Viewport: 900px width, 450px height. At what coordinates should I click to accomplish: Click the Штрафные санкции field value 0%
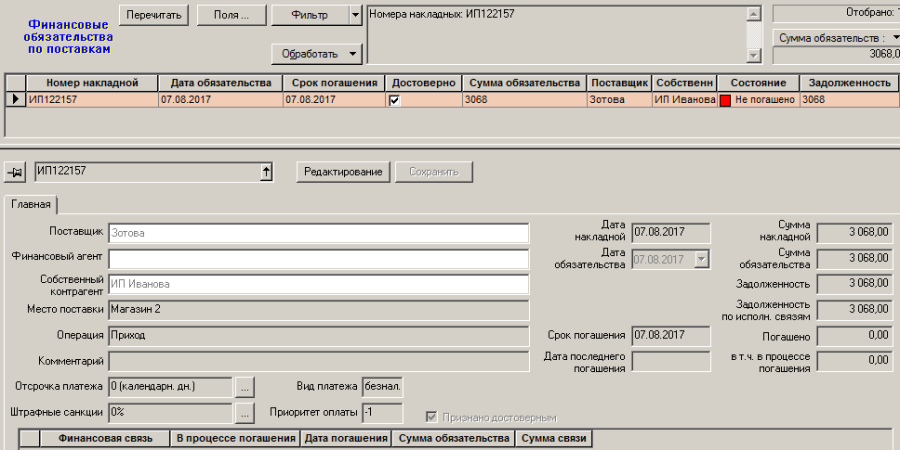[x=170, y=413]
